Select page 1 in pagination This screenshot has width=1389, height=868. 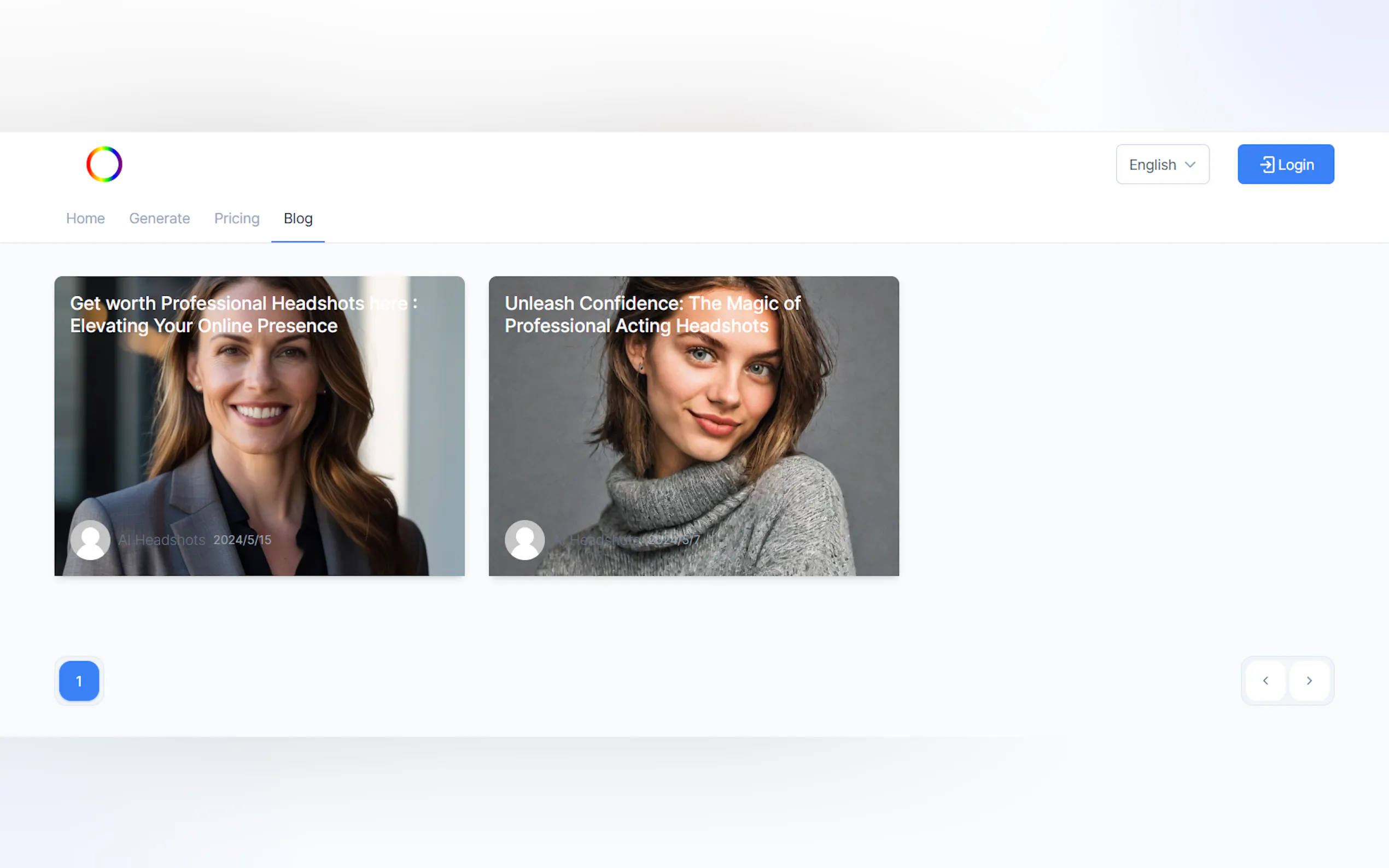pyautogui.click(x=79, y=681)
